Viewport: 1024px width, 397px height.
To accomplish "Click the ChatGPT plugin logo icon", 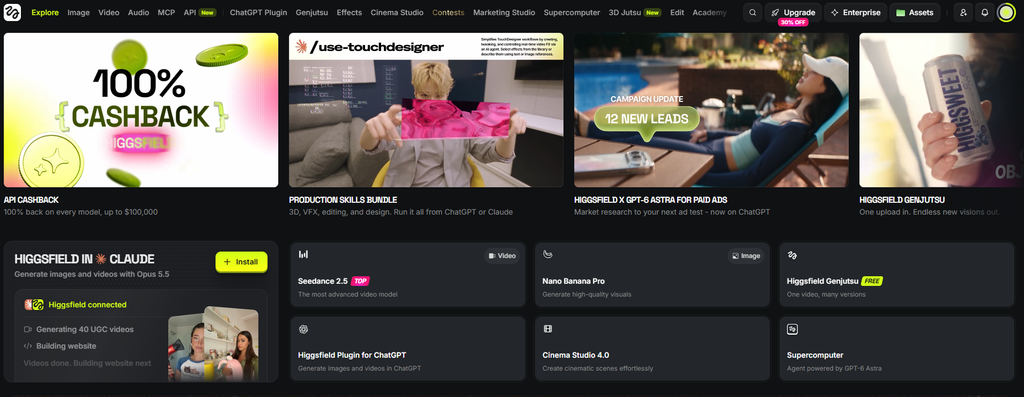I will 303,329.
